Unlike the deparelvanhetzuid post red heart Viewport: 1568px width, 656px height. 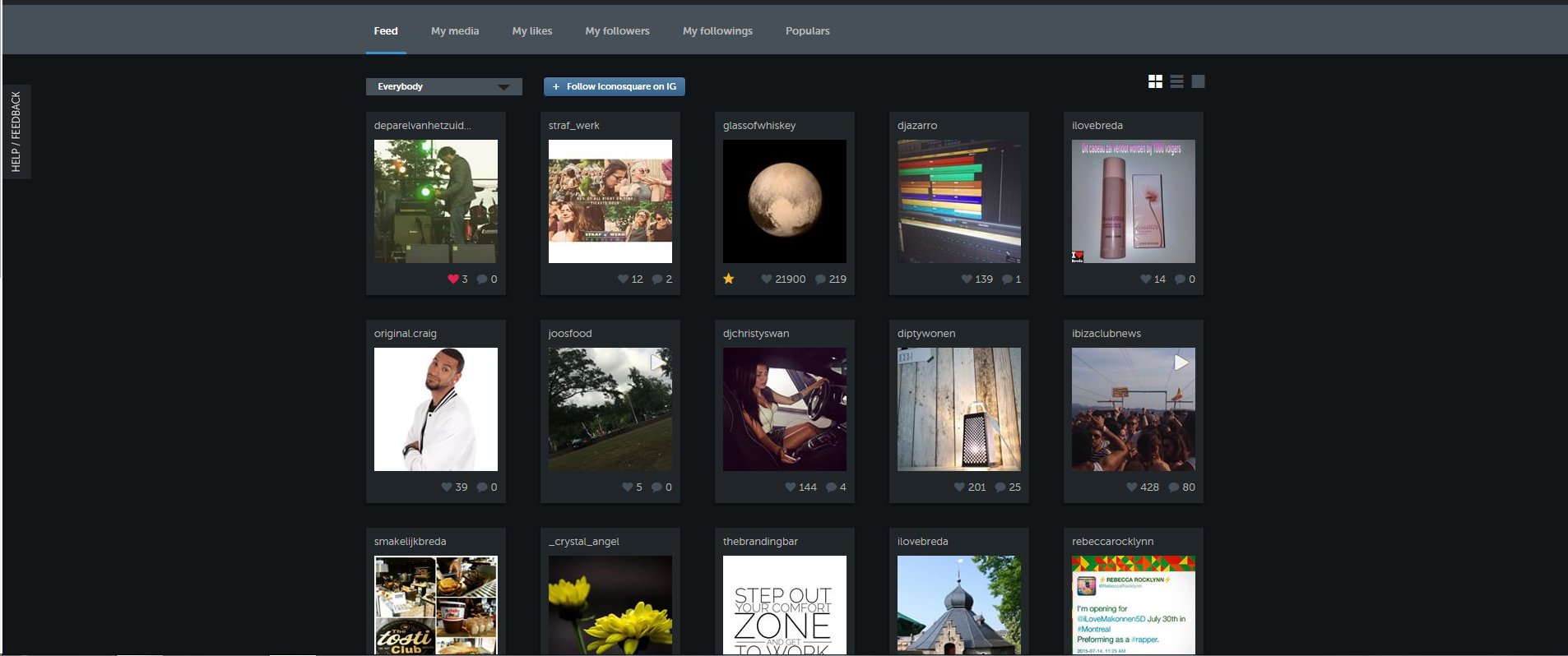coord(452,279)
